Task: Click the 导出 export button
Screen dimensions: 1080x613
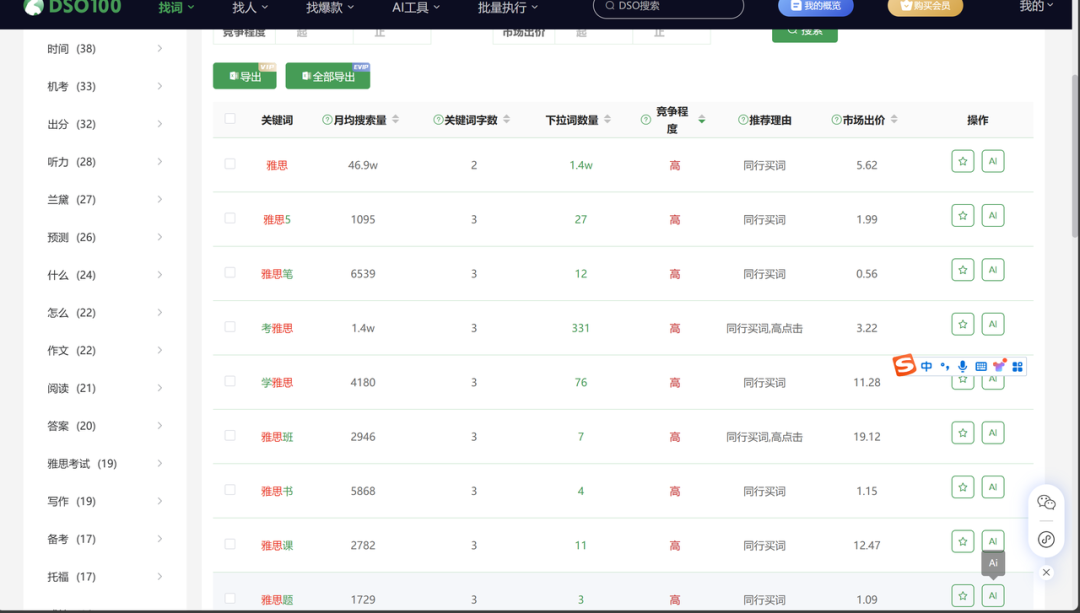Action: tap(244, 75)
